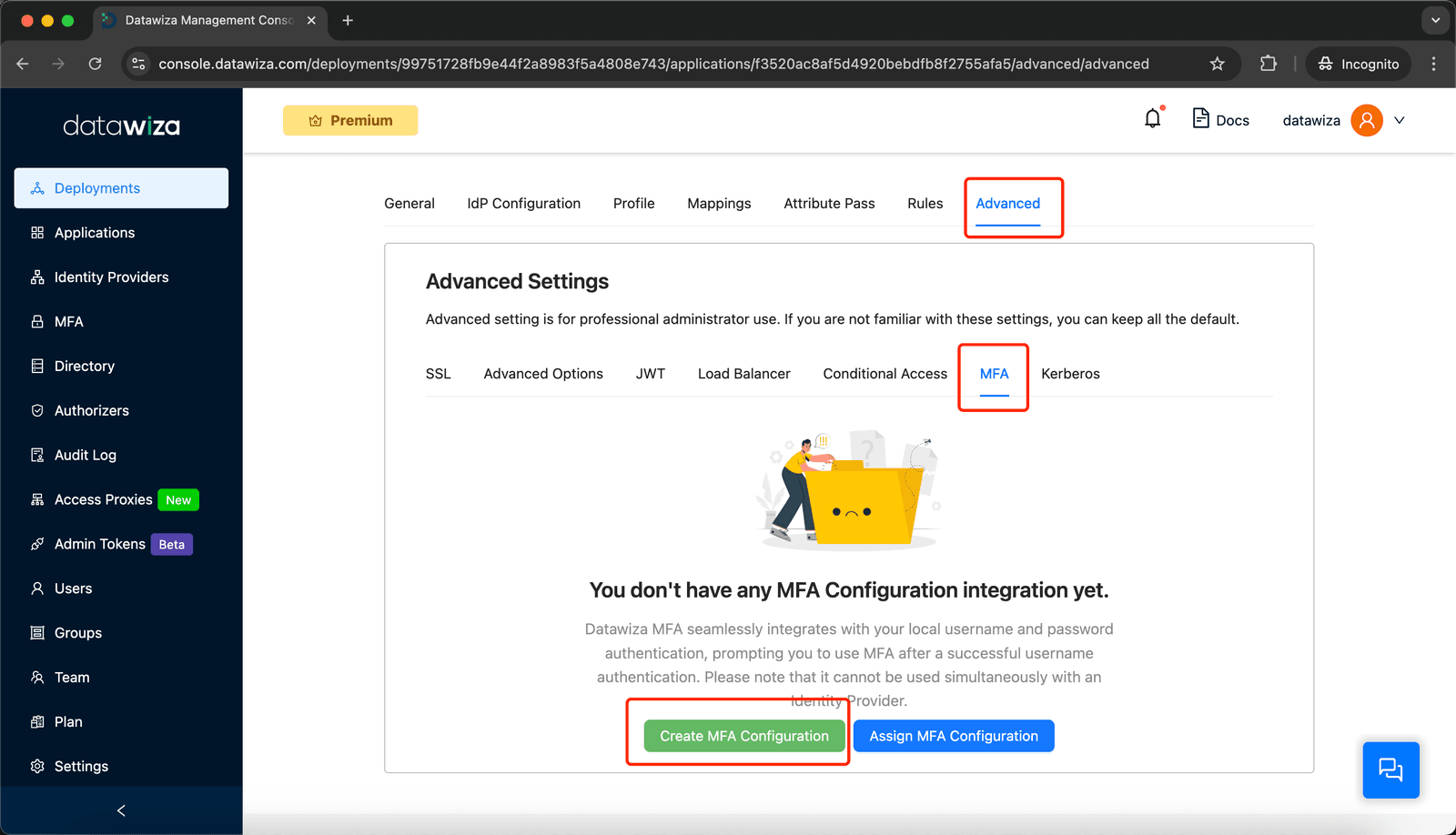
Task: Click the Advanced Settings heading
Action: pos(517,282)
